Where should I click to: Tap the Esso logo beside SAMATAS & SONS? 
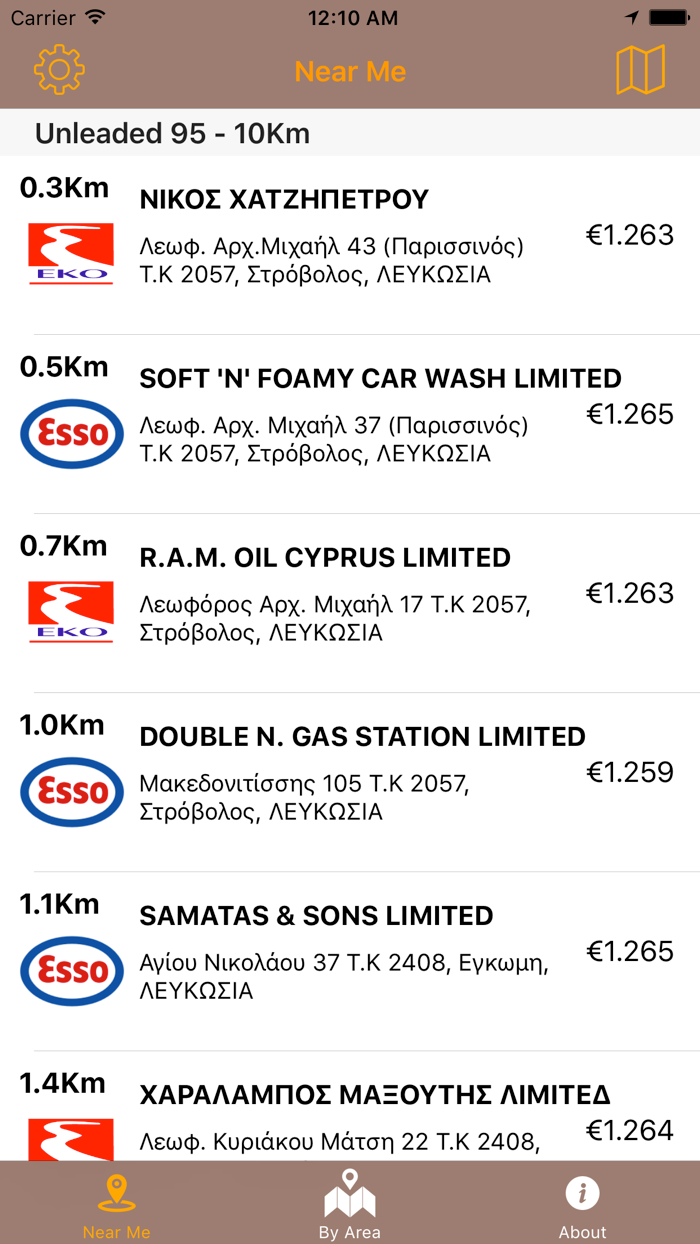71,970
